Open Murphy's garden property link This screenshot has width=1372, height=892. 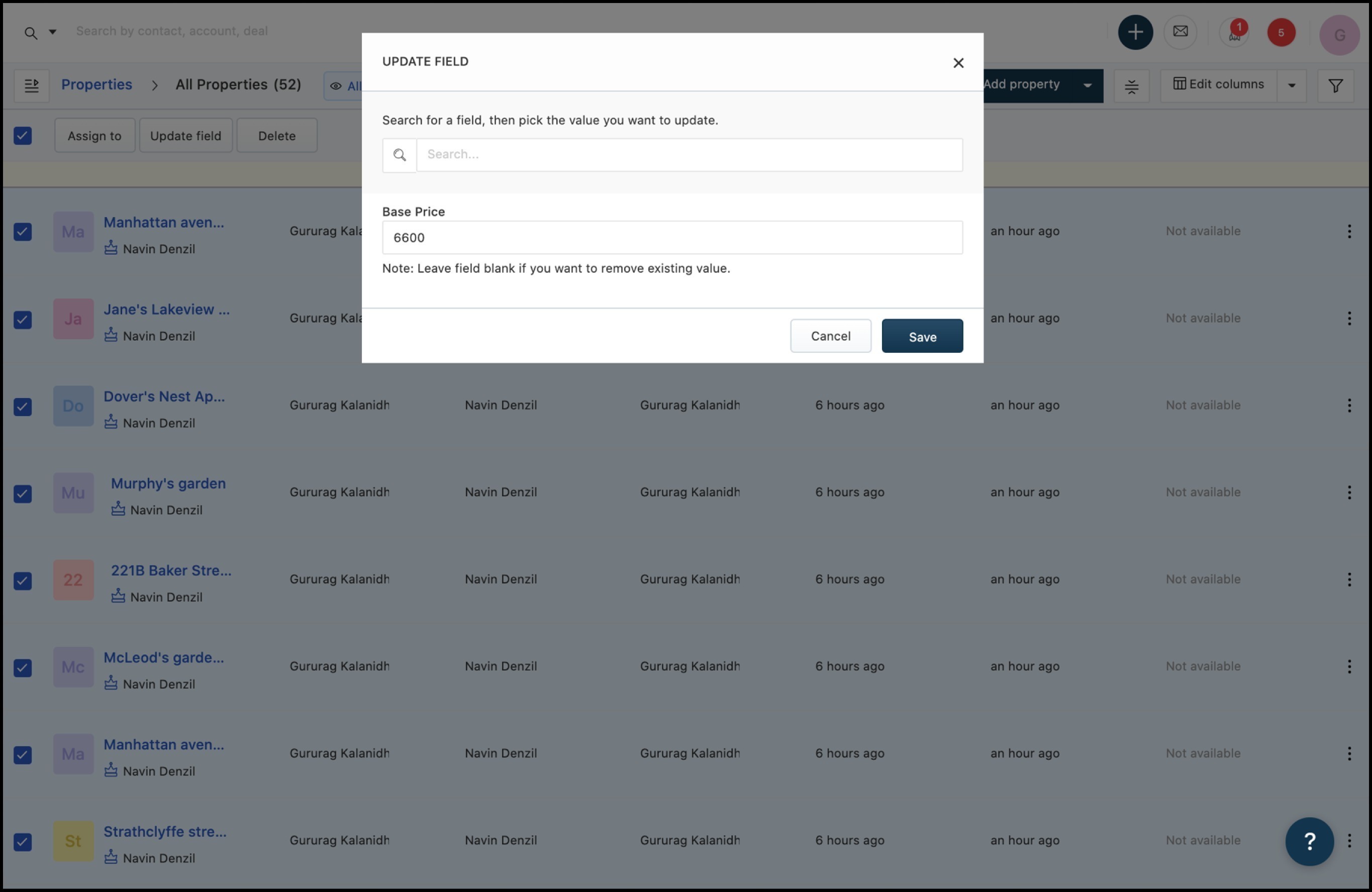tap(168, 484)
